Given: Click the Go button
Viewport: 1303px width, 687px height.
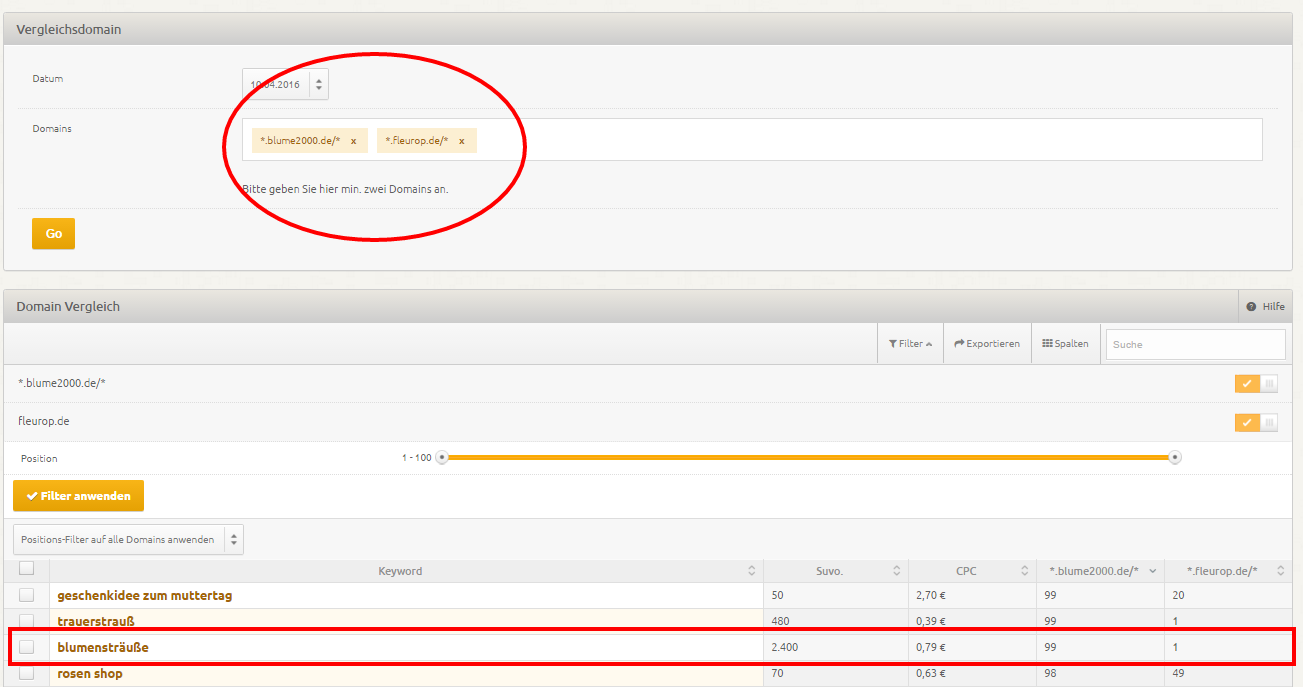Looking at the screenshot, I should pyautogui.click(x=53, y=234).
